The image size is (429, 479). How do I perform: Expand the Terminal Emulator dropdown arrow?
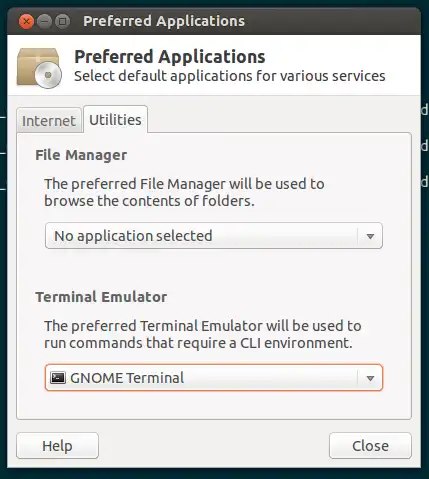coord(370,378)
